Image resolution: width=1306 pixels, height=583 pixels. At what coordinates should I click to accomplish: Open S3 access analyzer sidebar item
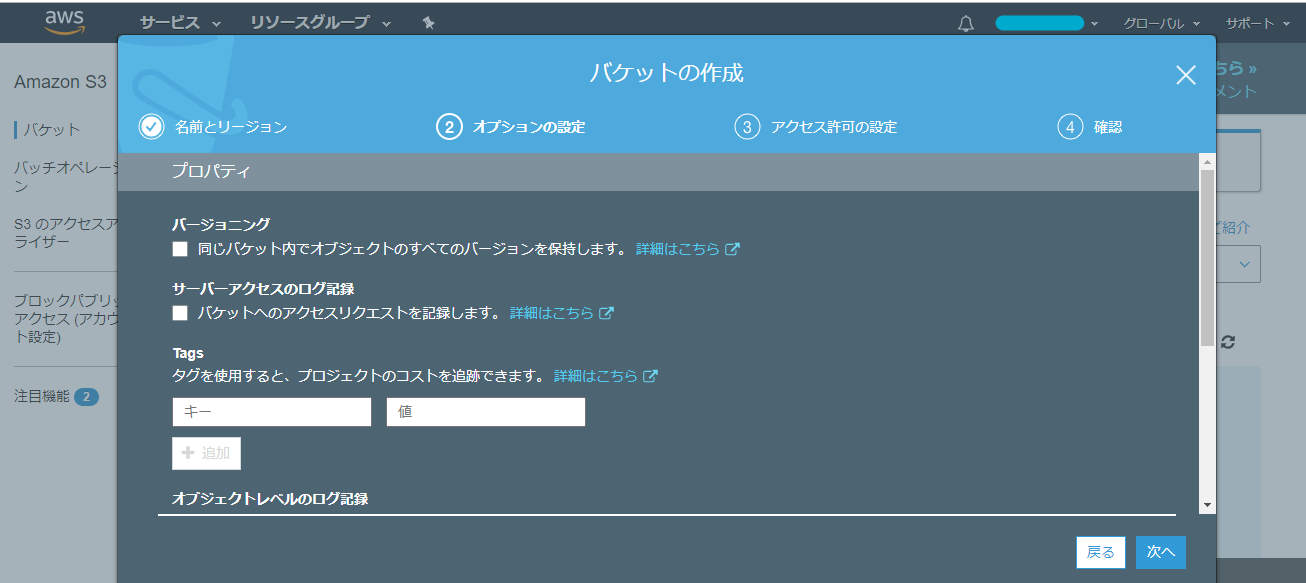point(66,234)
